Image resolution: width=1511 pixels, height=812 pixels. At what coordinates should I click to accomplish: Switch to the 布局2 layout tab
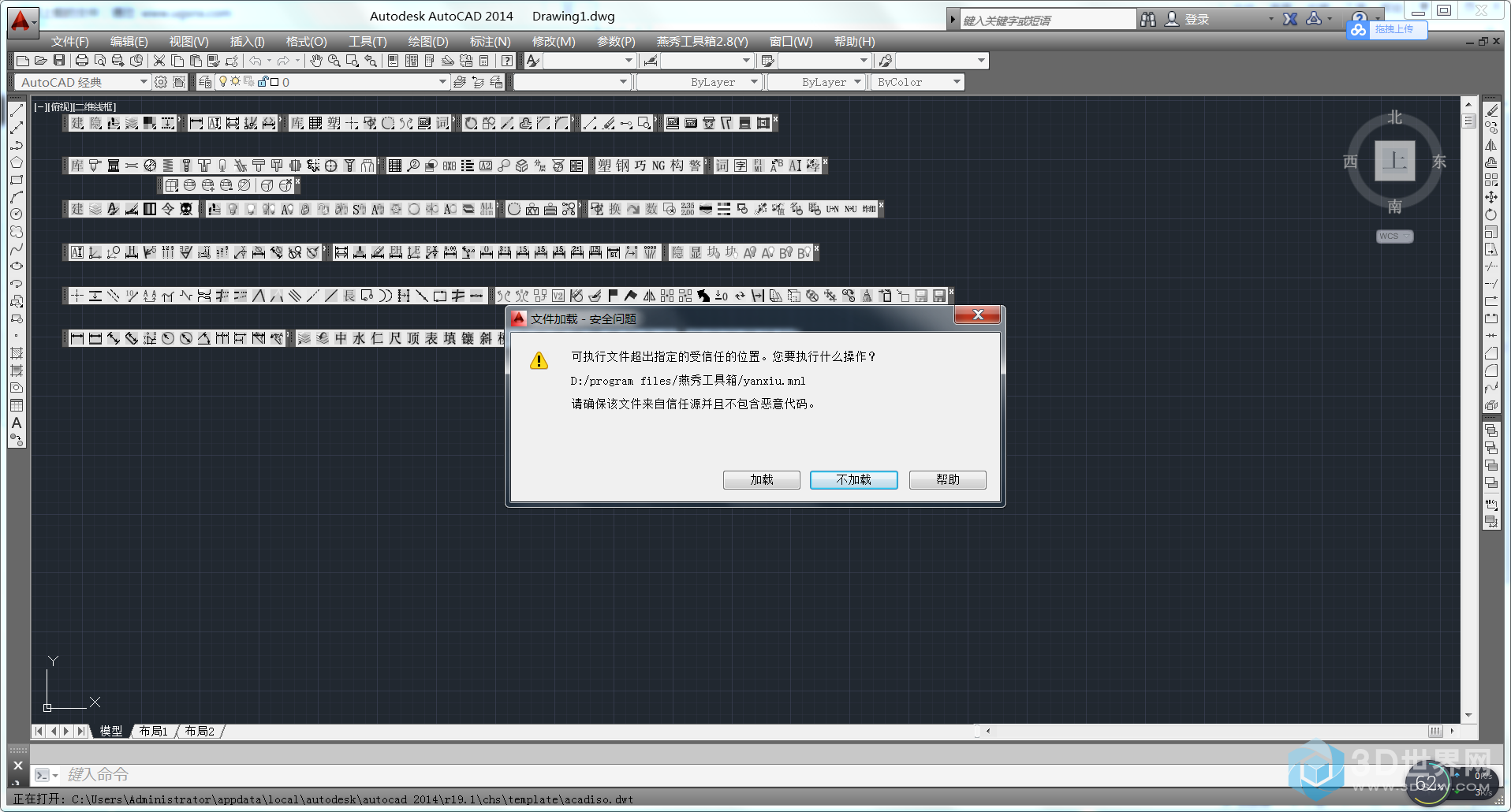pos(200,732)
